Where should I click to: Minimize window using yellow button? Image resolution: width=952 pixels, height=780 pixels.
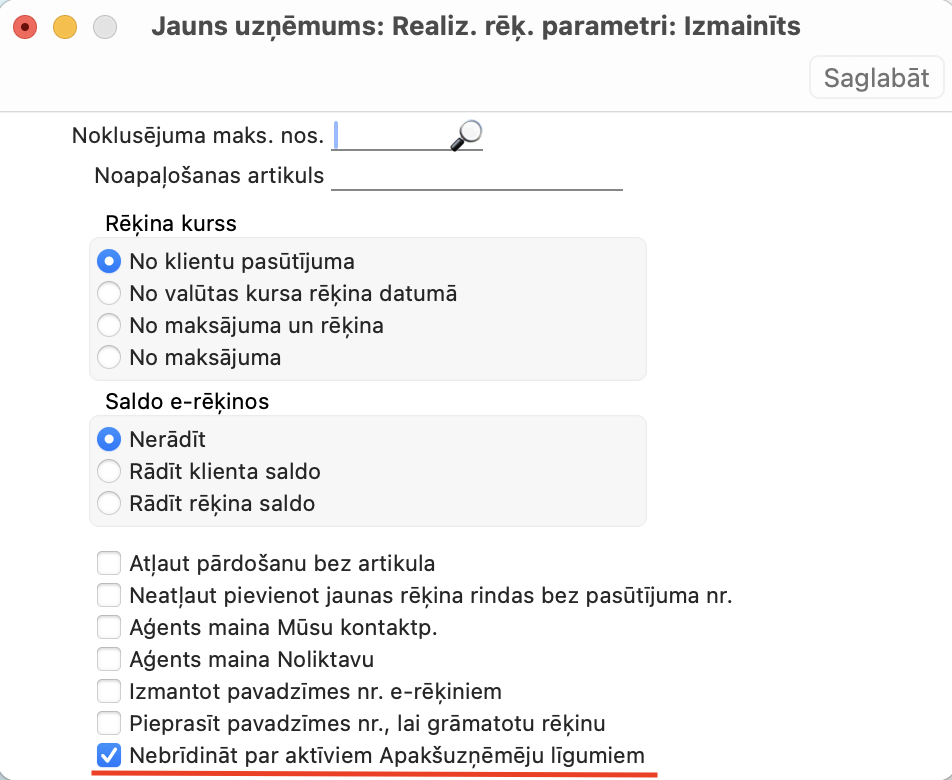pos(65,27)
